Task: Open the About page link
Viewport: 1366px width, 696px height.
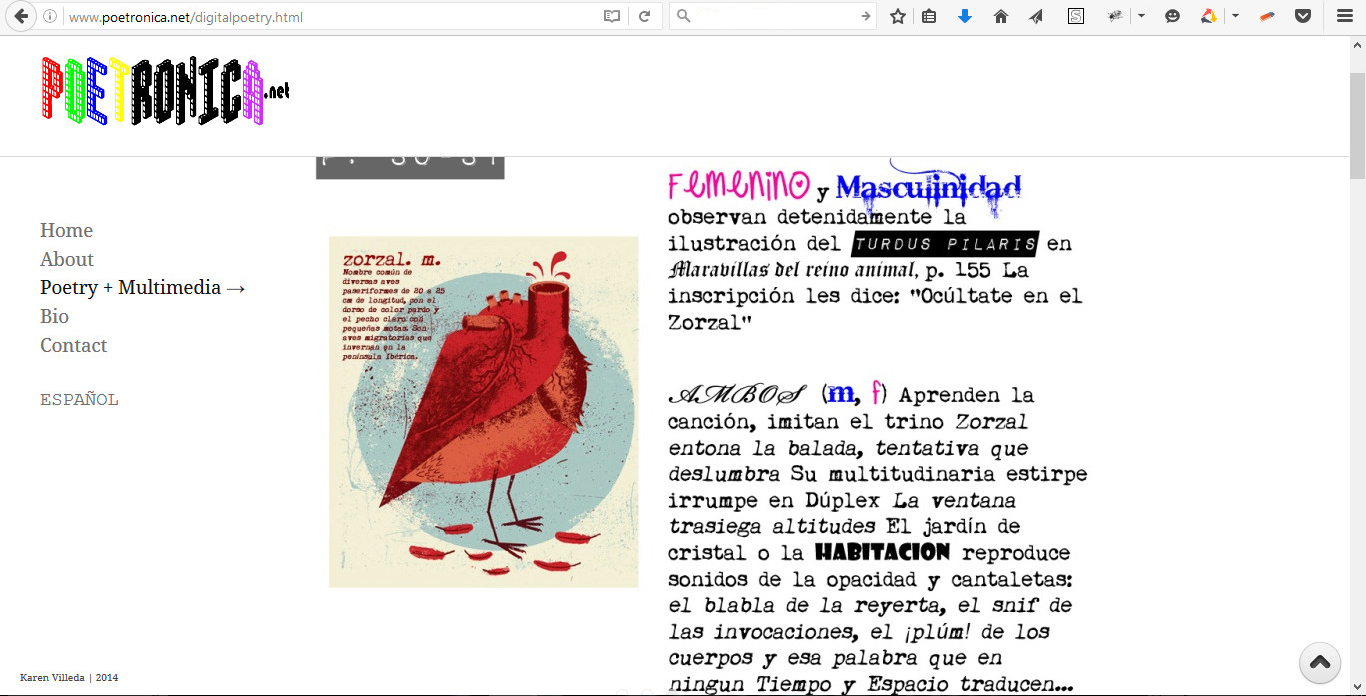Action: [67, 259]
